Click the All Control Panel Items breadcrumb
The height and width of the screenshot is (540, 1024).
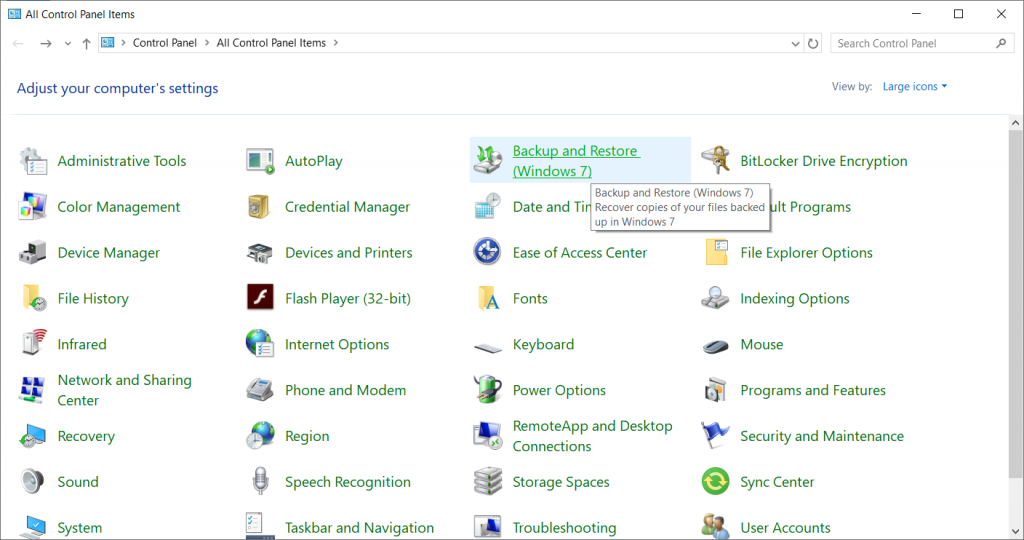pyautogui.click(x=271, y=43)
